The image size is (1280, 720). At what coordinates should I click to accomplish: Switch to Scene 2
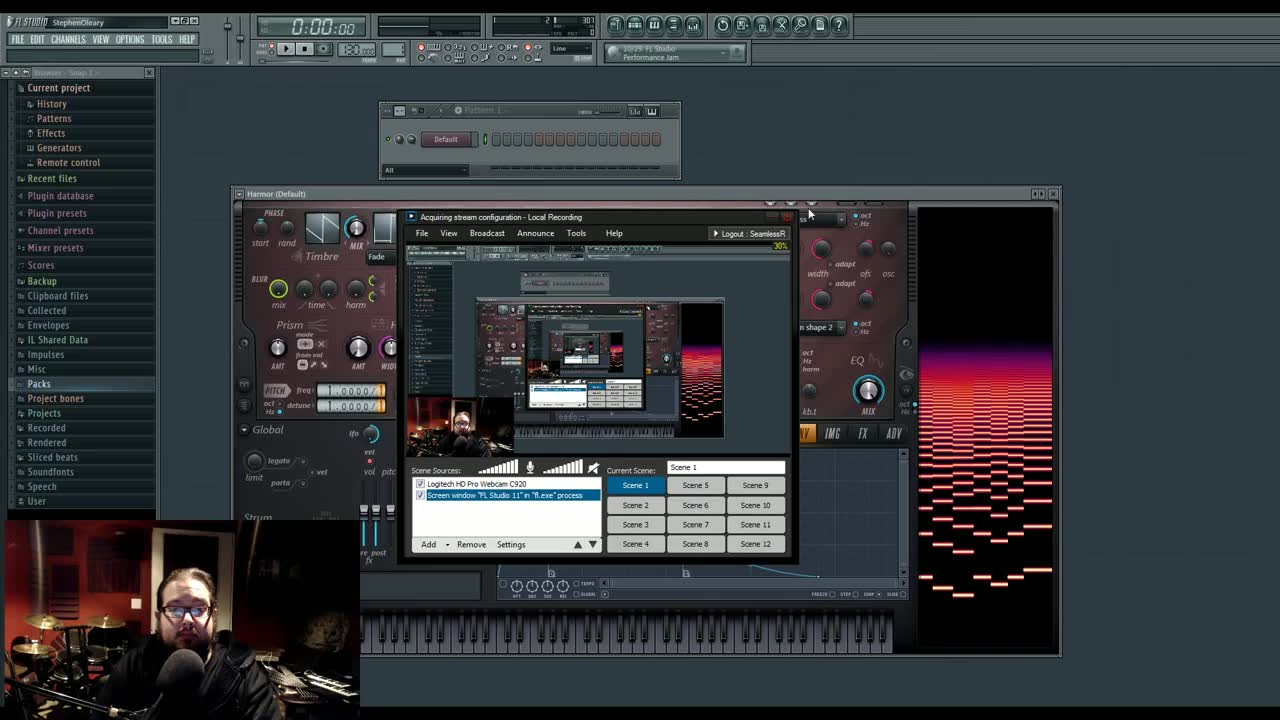(x=636, y=505)
